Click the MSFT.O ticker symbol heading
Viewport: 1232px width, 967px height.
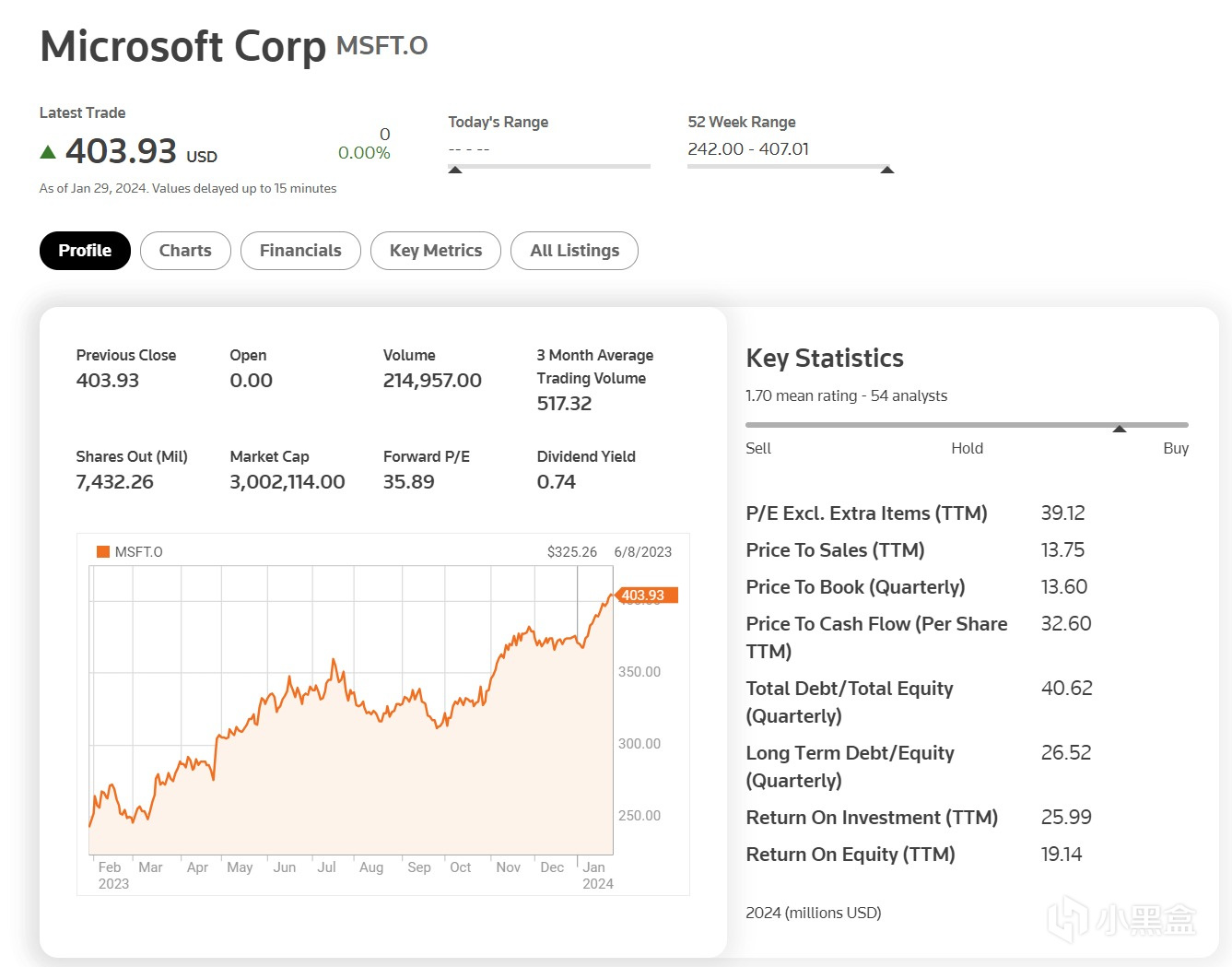381,45
